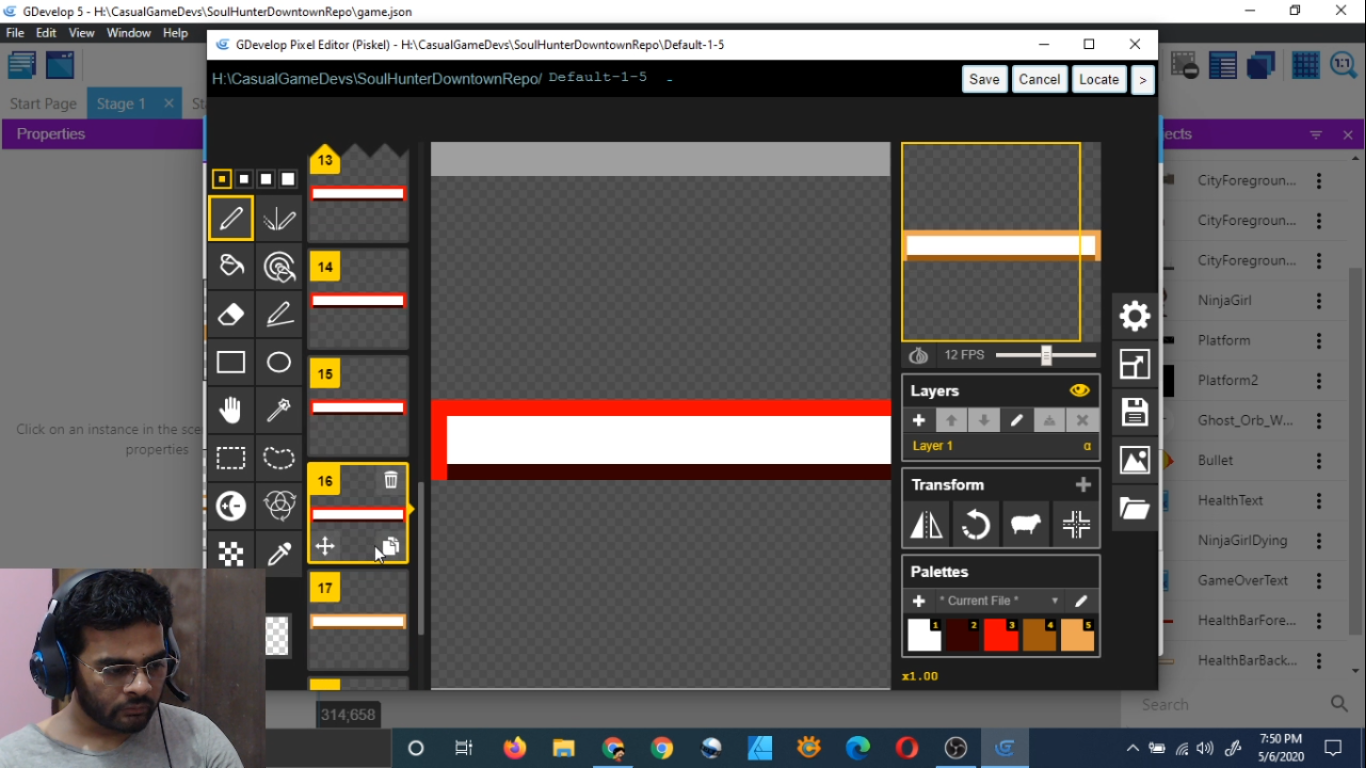
Task: Flip the sprite with Transform flip icon
Action: tap(927, 524)
